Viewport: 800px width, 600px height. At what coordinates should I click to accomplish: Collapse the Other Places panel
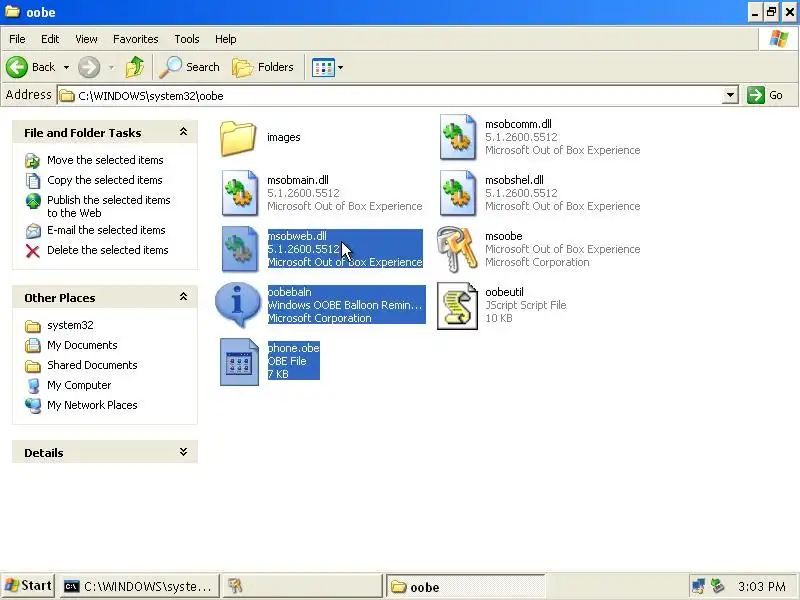coord(183,297)
